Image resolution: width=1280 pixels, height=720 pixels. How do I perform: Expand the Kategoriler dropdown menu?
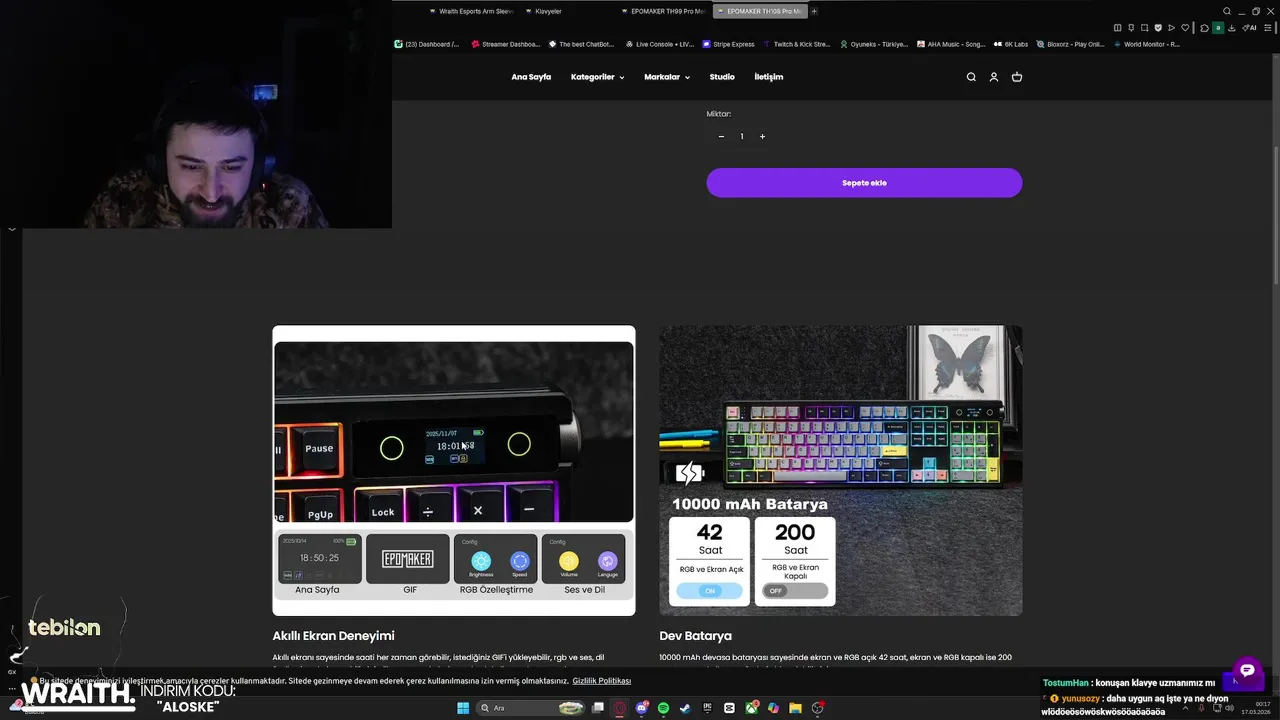597,77
